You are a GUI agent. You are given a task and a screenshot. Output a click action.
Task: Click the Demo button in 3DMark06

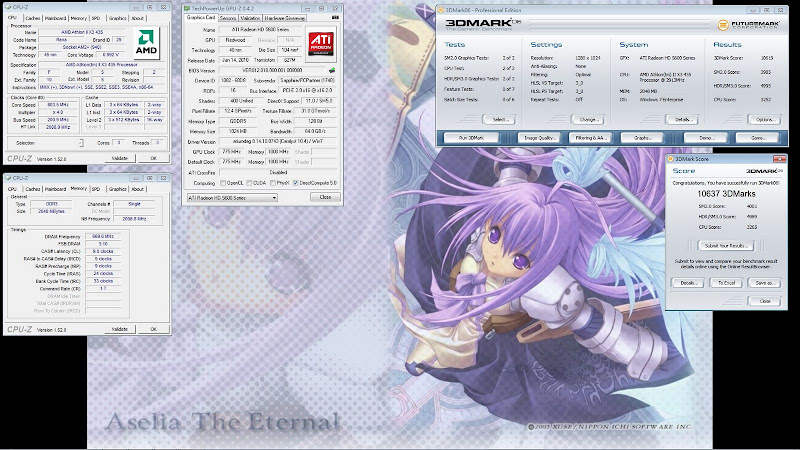point(706,138)
